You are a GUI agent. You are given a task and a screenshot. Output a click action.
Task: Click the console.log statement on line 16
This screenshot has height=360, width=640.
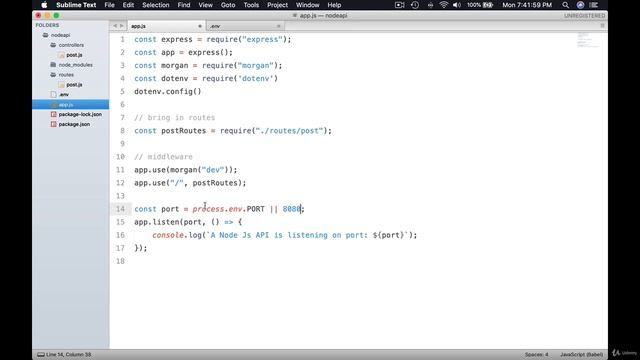point(284,235)
